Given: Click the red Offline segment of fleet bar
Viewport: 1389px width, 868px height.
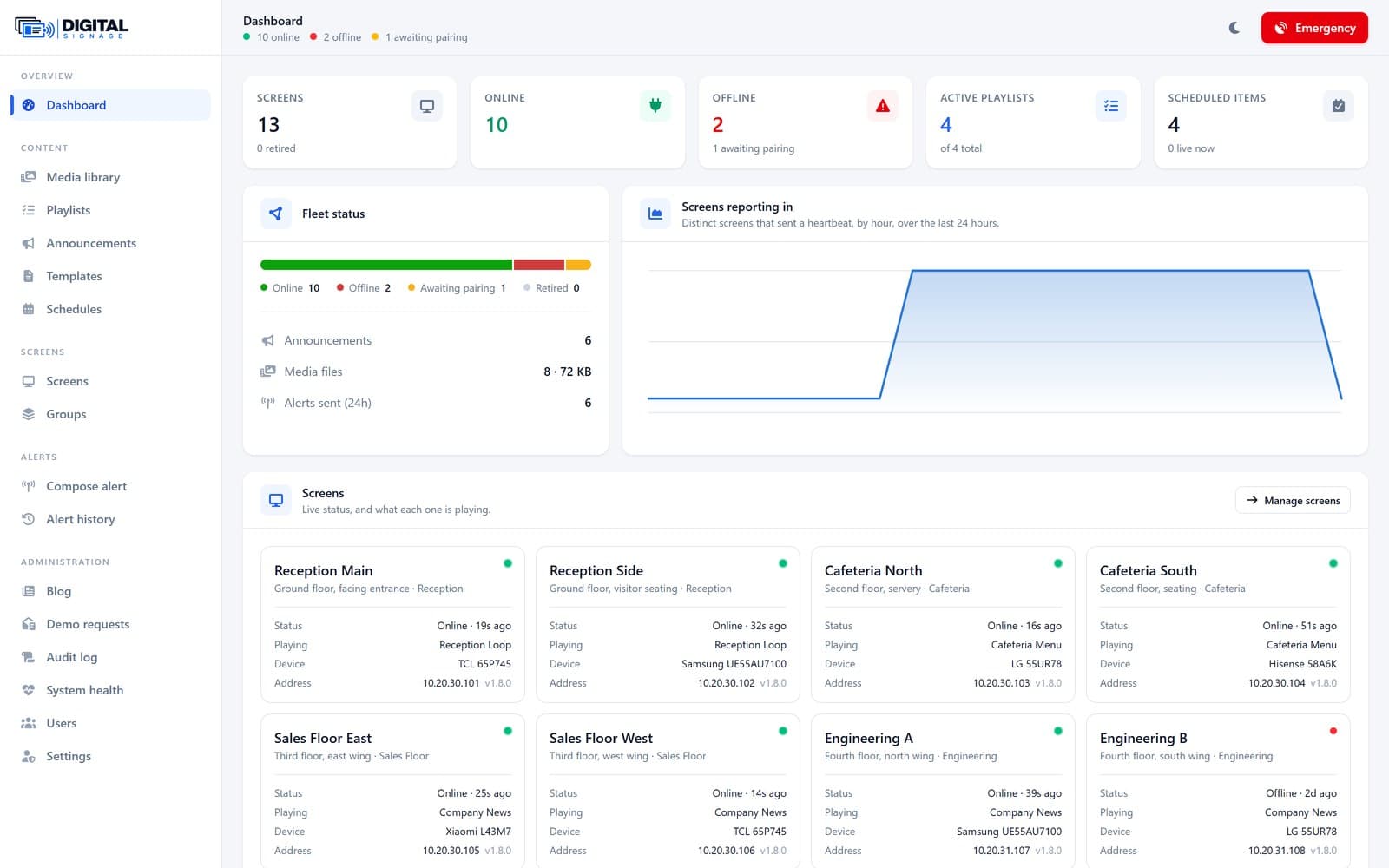Looking at the screenshot, I should (x=539, y=265).
